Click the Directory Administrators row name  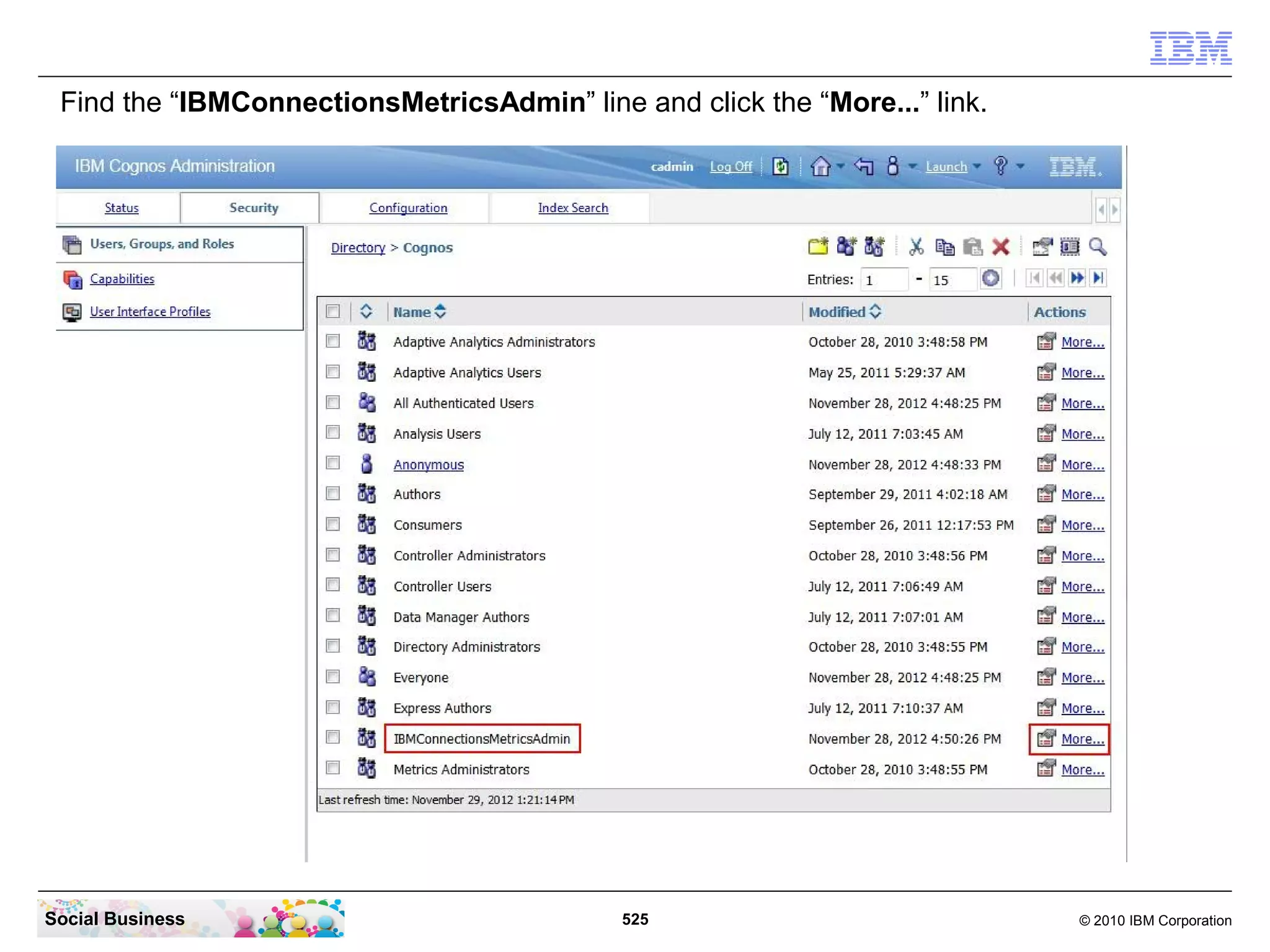466,647
